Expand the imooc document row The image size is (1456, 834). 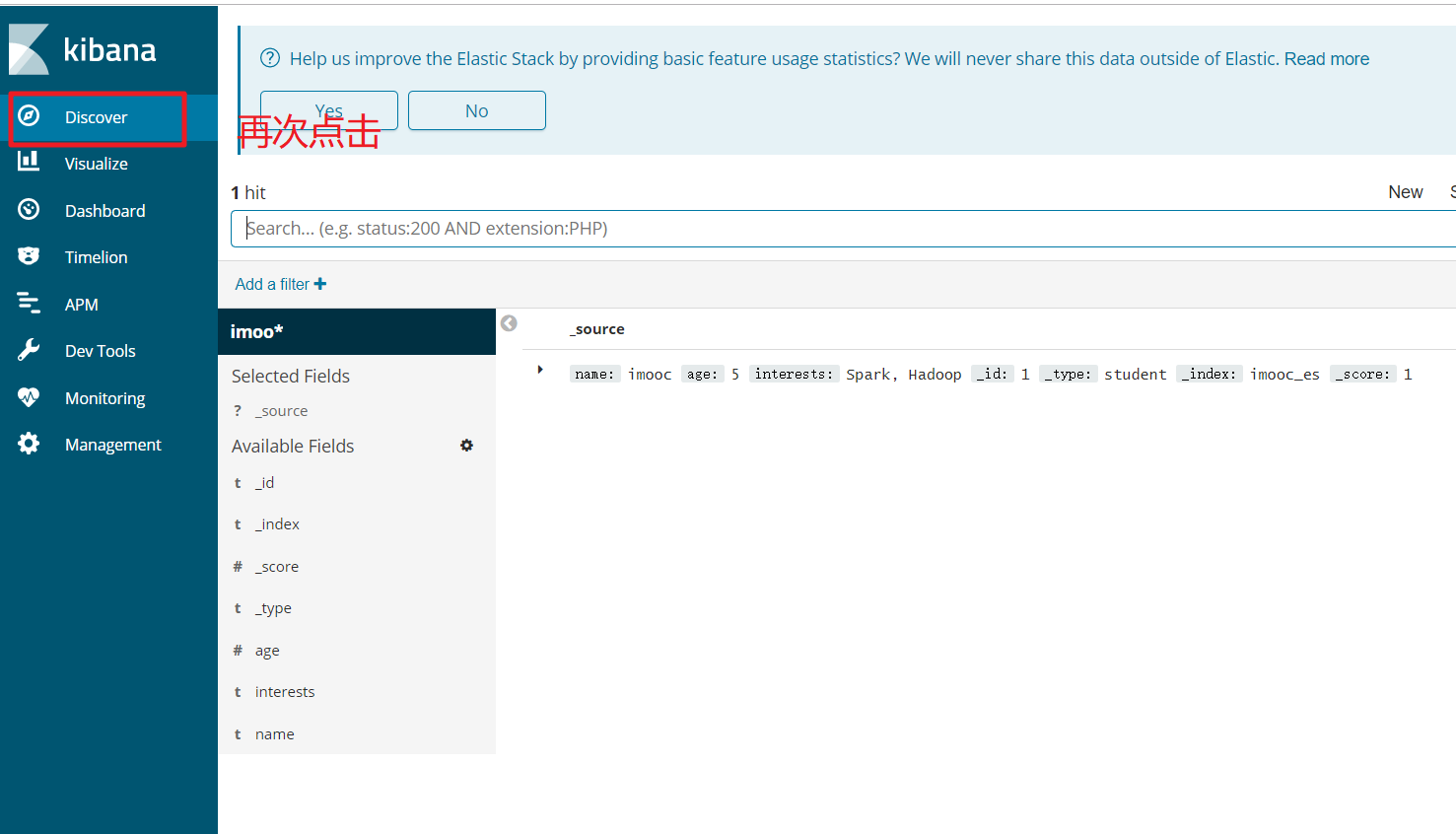pyautogui.click(x=540, y=370)
